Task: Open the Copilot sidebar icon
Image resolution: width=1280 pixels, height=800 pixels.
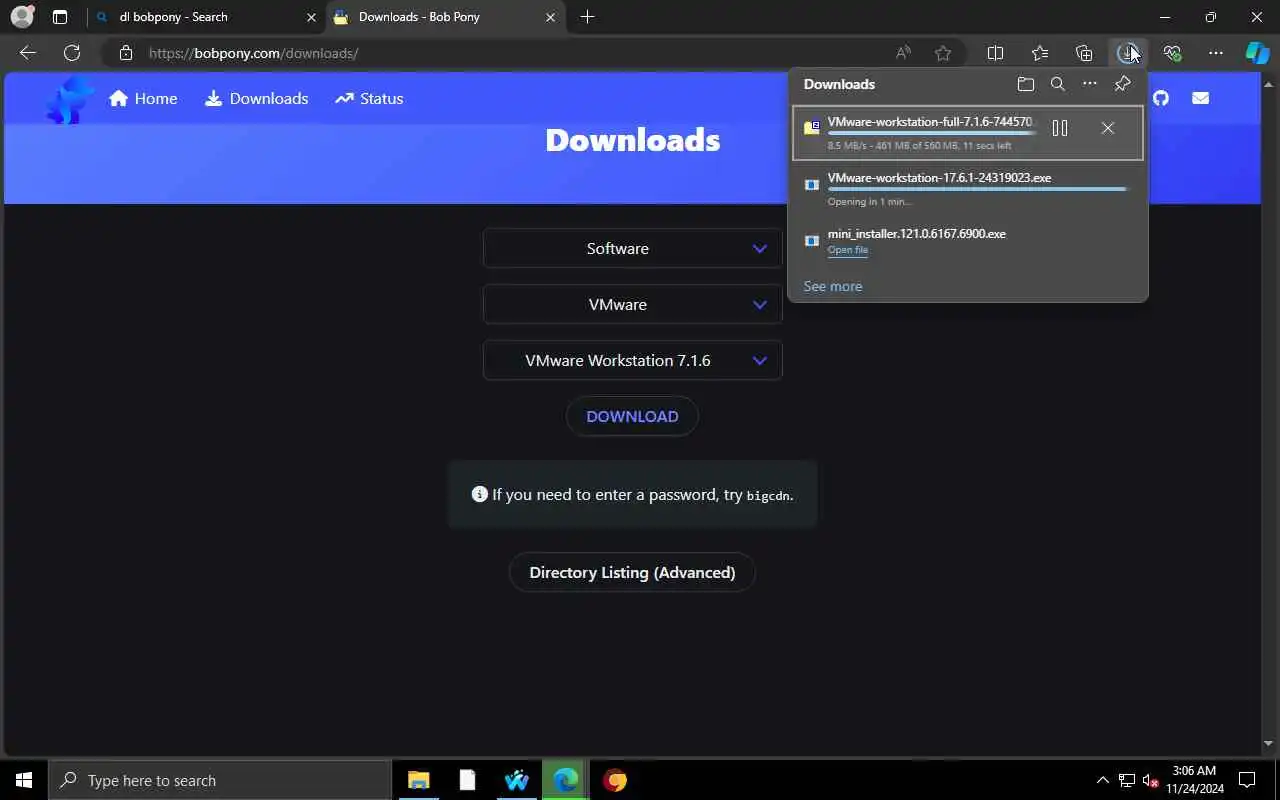Action: point(1257,53)
